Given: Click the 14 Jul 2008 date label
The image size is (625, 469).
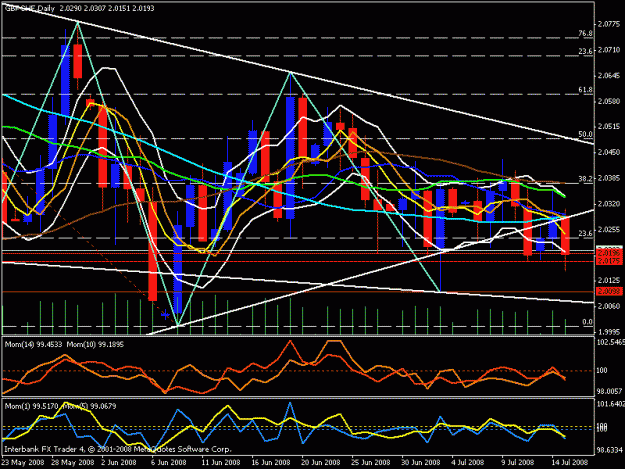Looking at the screenshot, I should click(570, 462).
